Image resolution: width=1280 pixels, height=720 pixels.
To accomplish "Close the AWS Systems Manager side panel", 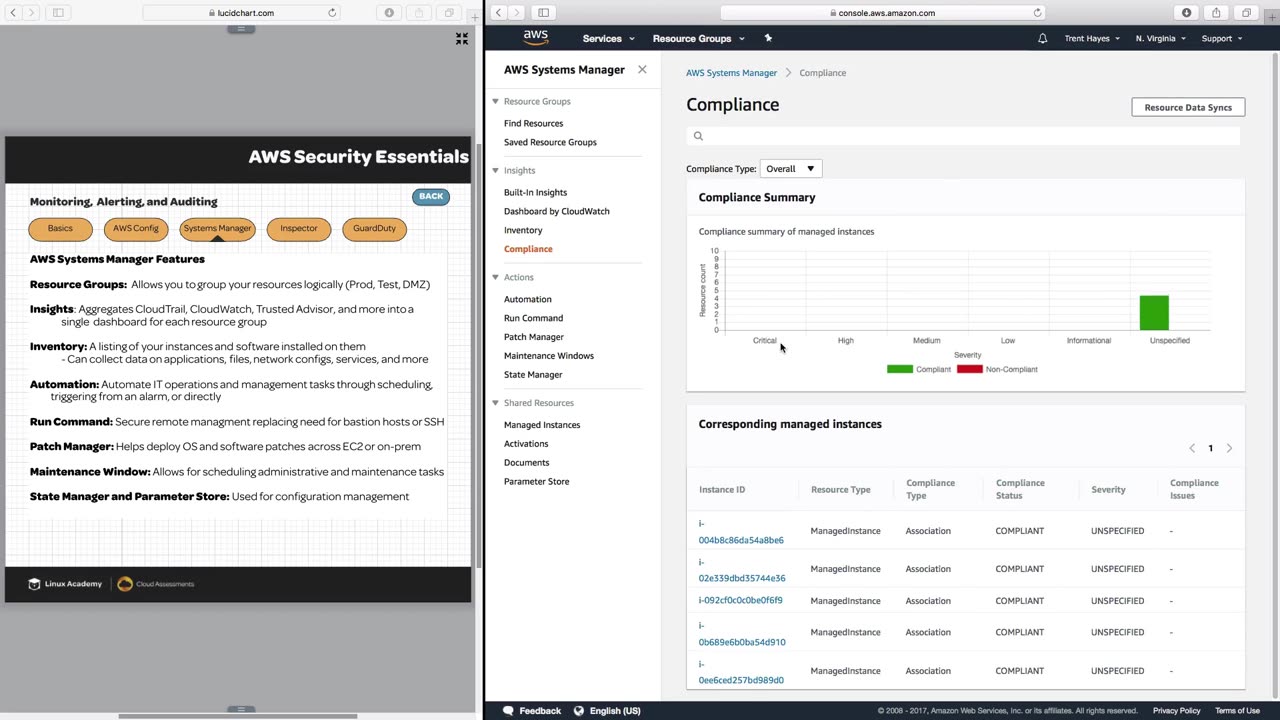I will 642,70.
